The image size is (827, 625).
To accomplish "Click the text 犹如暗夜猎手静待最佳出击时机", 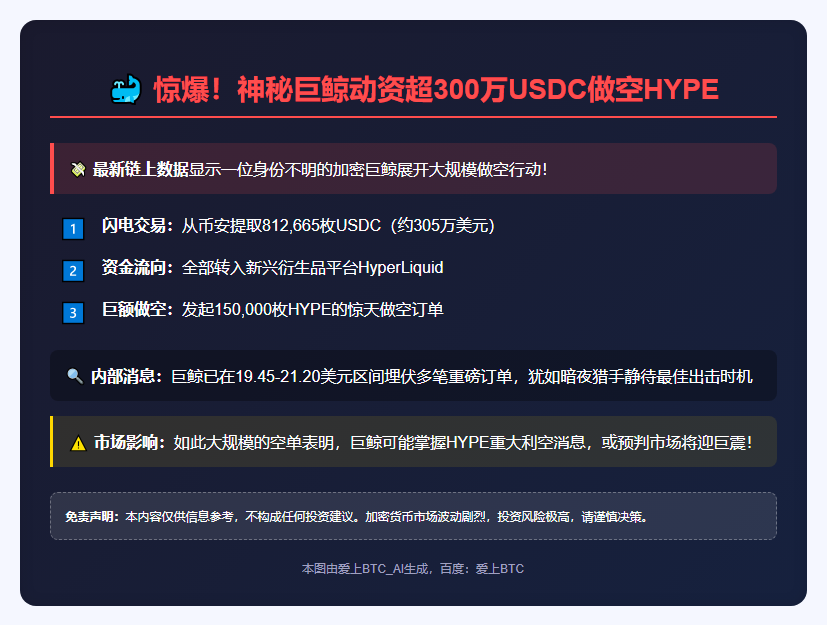I will click(640, 377).
